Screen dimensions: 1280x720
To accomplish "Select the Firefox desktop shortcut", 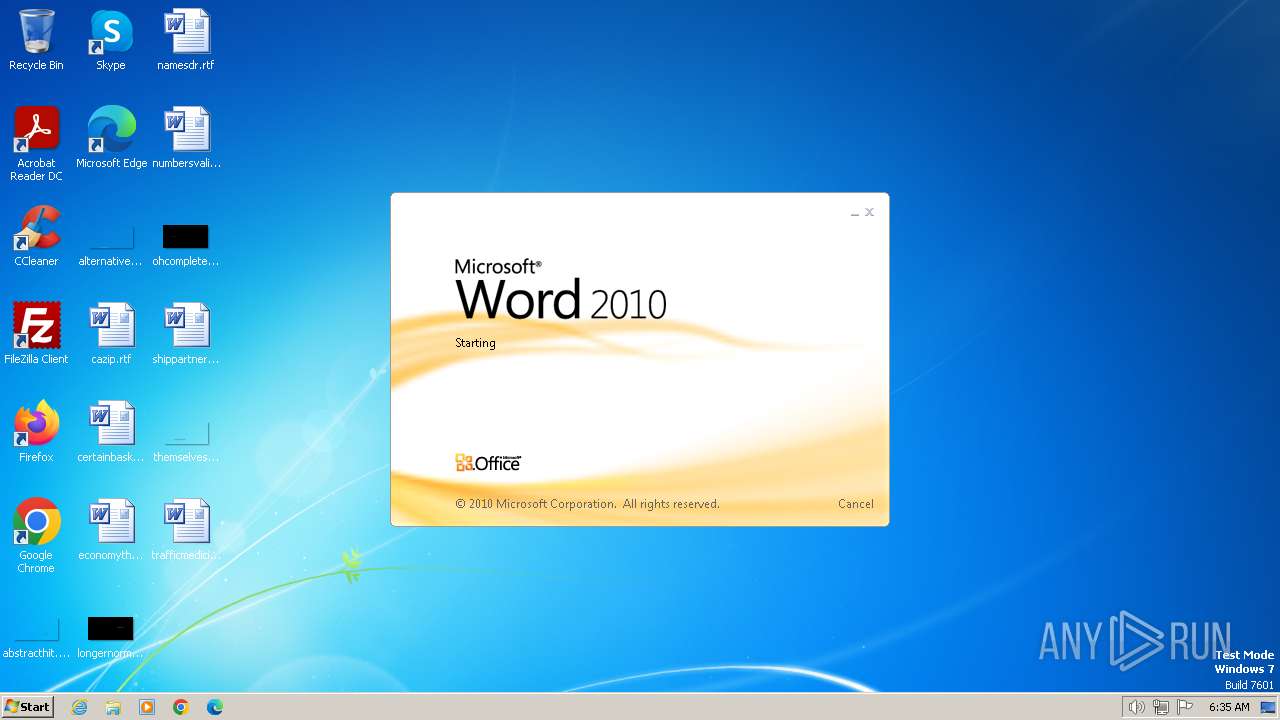I will tap(36, 432).
